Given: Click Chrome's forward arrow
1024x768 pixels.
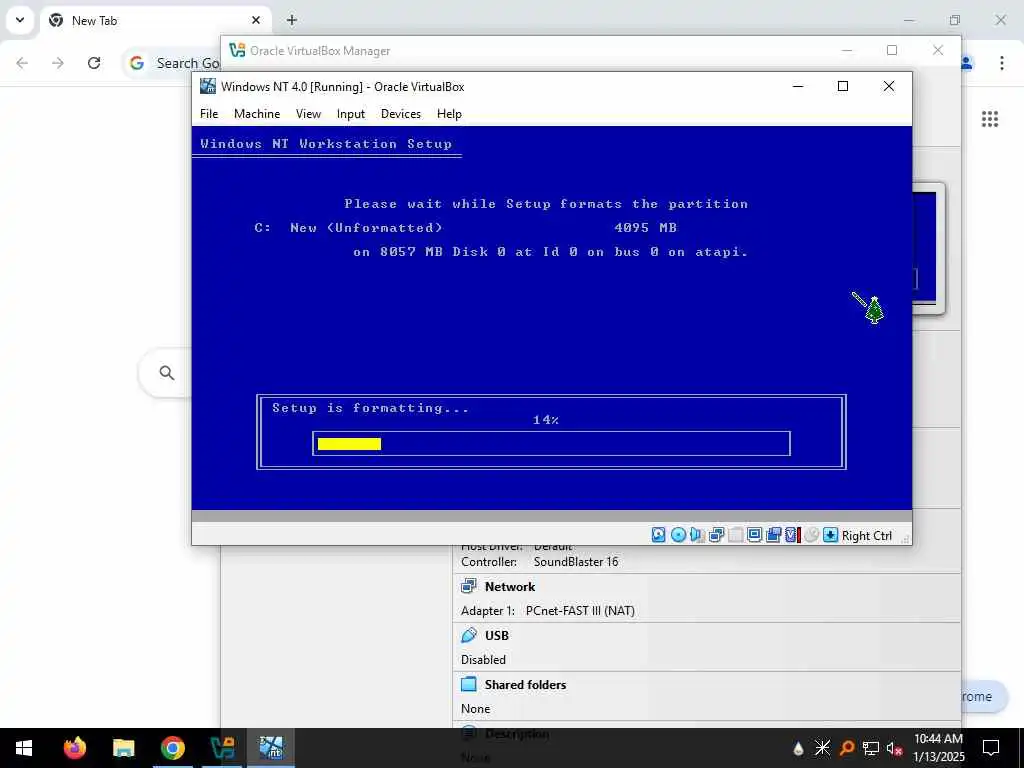Looking at the screenshot, I should (58, 63).
